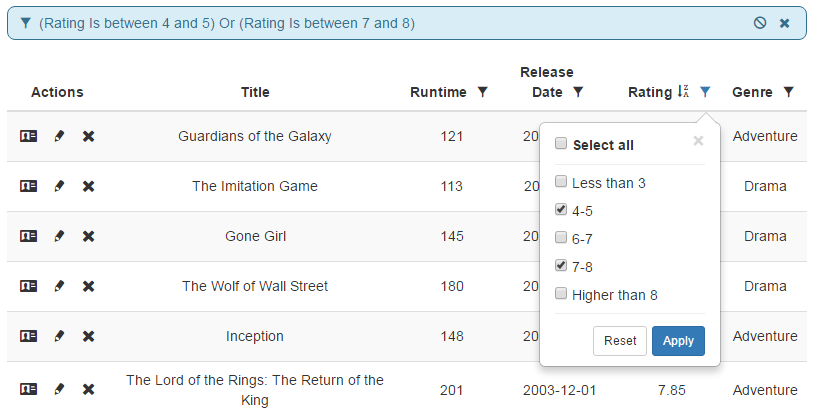Delete The Imitation Game row
This screenshot has height=410, width=818.
tap(88, 186)
